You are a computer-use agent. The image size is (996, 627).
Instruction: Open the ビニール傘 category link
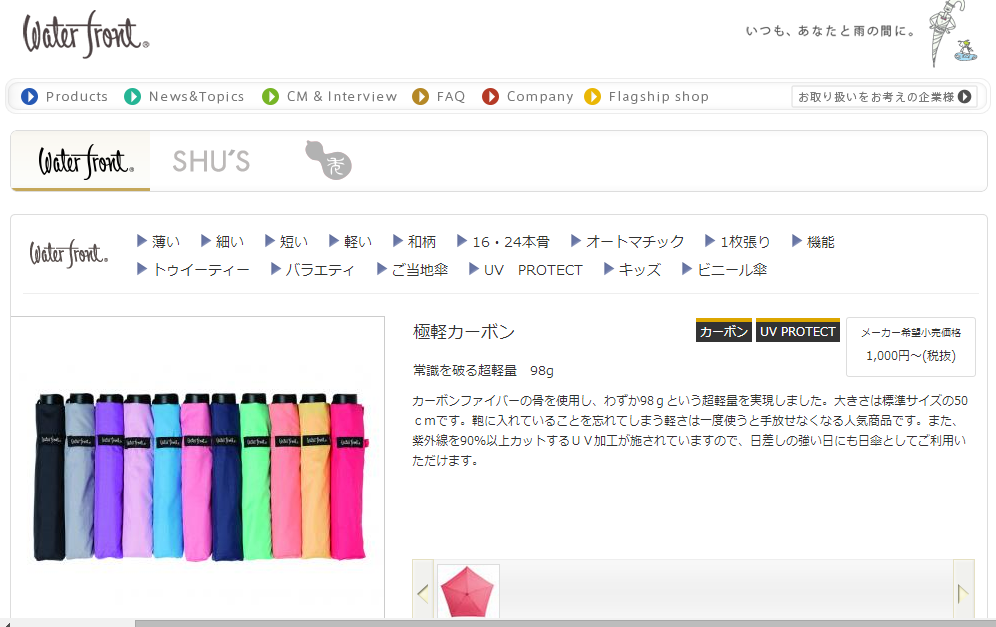(724, 269)
